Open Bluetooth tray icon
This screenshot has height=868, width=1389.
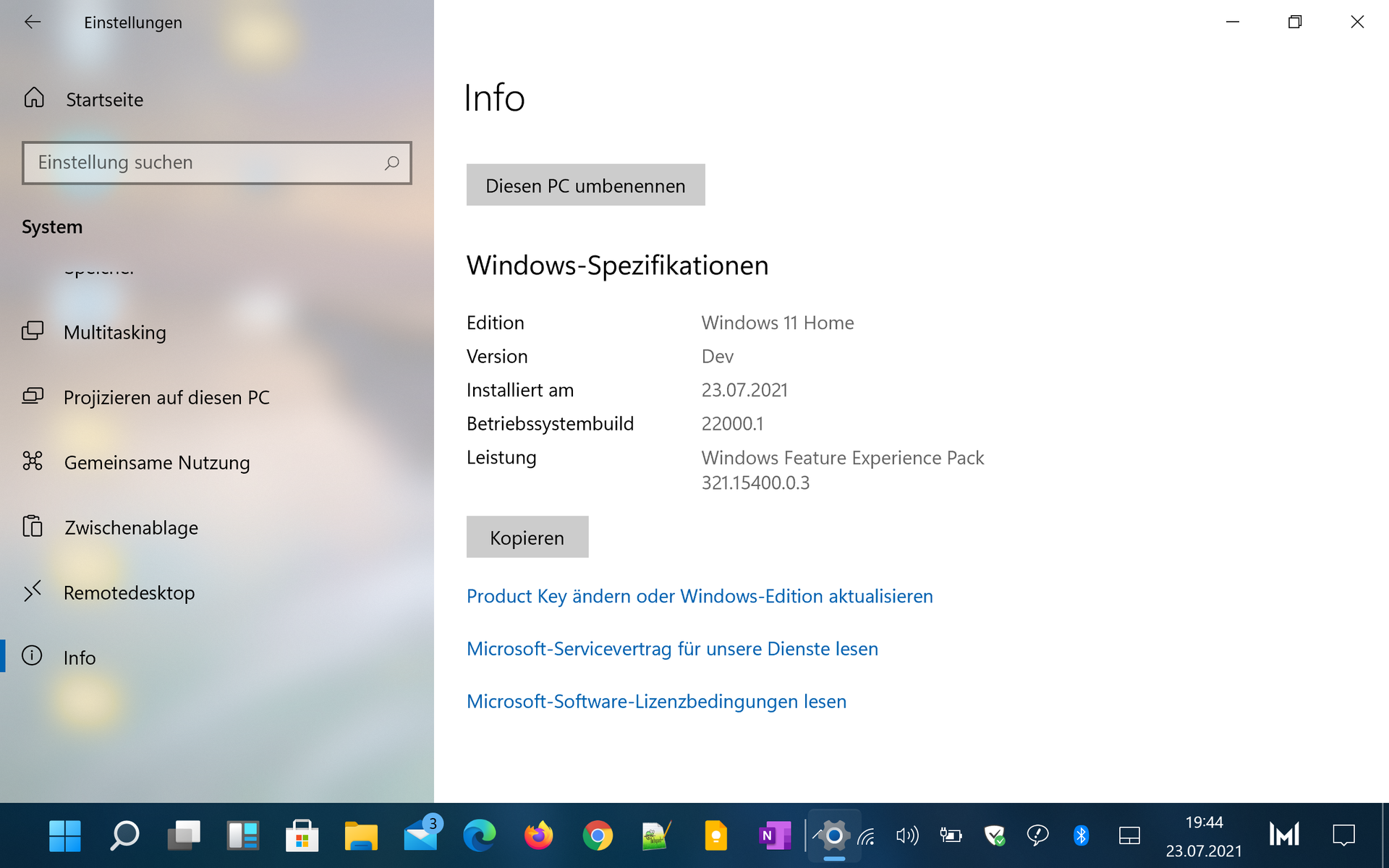[x=1081, y=837]
